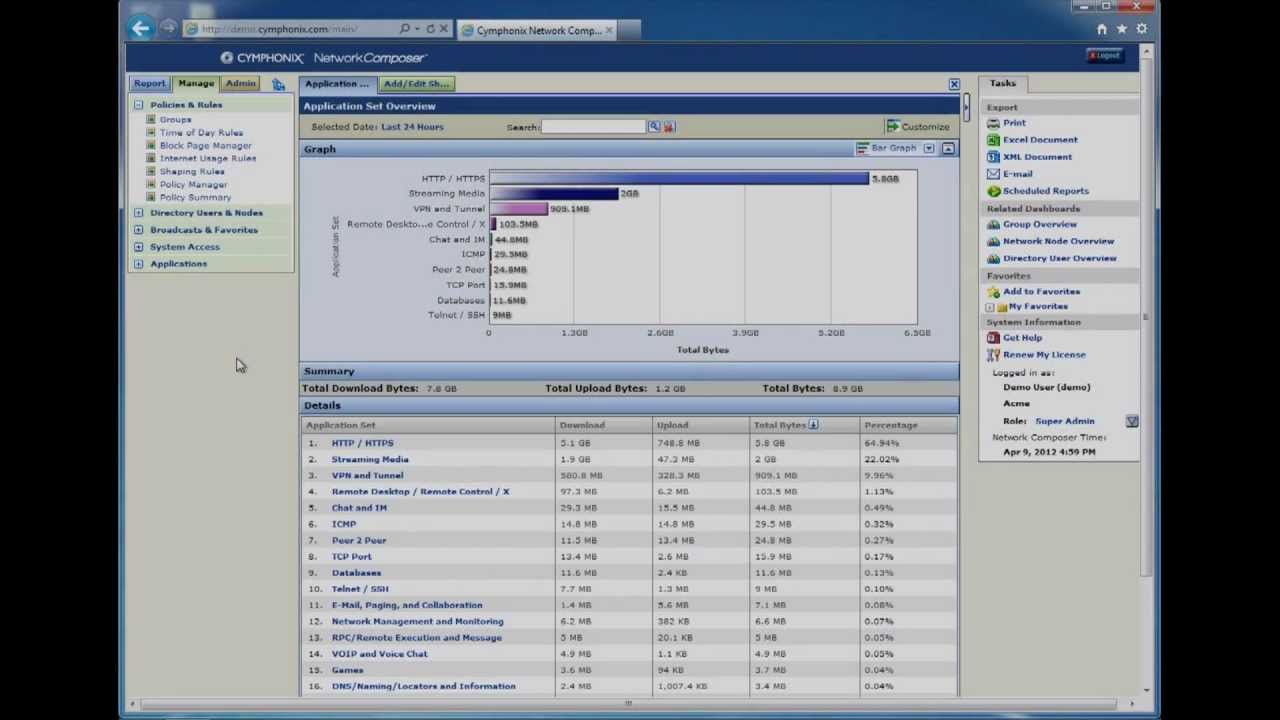Select the Application Set Overview tab
The image size is (1280, 720).
pos(337,84)
